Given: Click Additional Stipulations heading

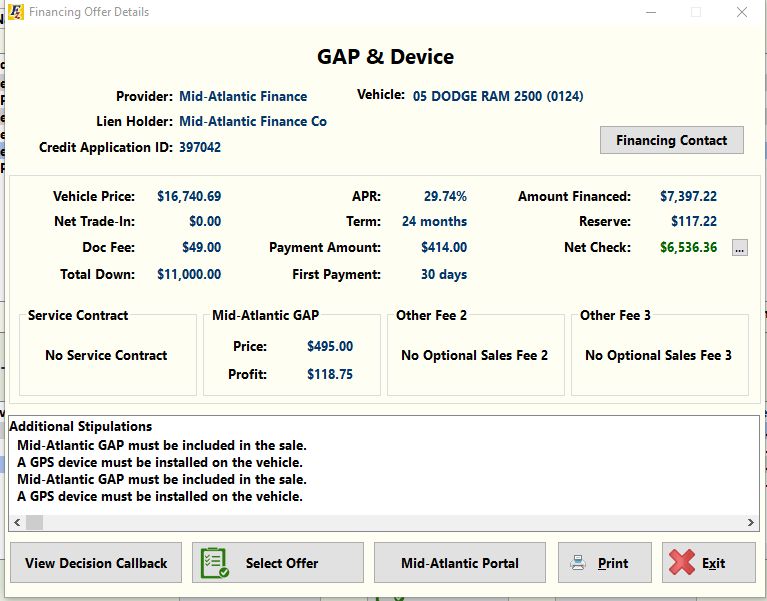Looking at the screenshot, I should coord(81,426).
